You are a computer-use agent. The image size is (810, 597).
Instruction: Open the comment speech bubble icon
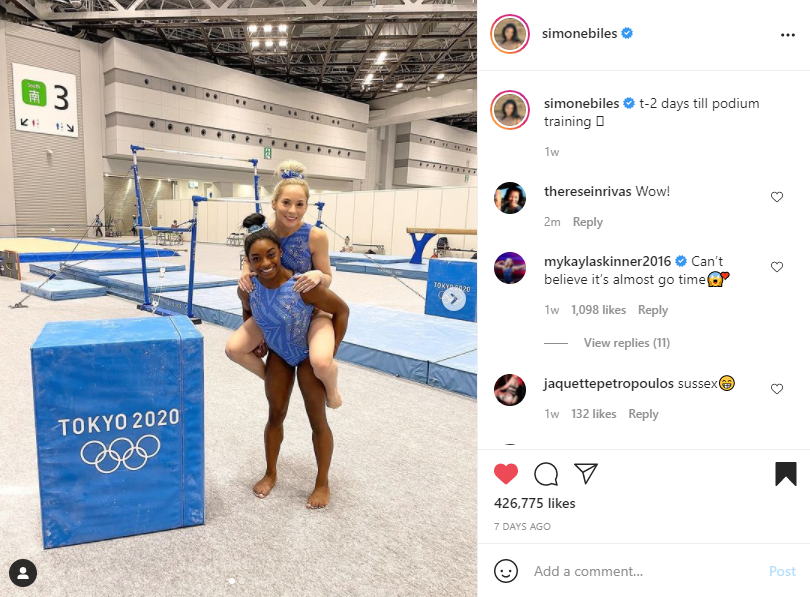(x=546, y=474)
